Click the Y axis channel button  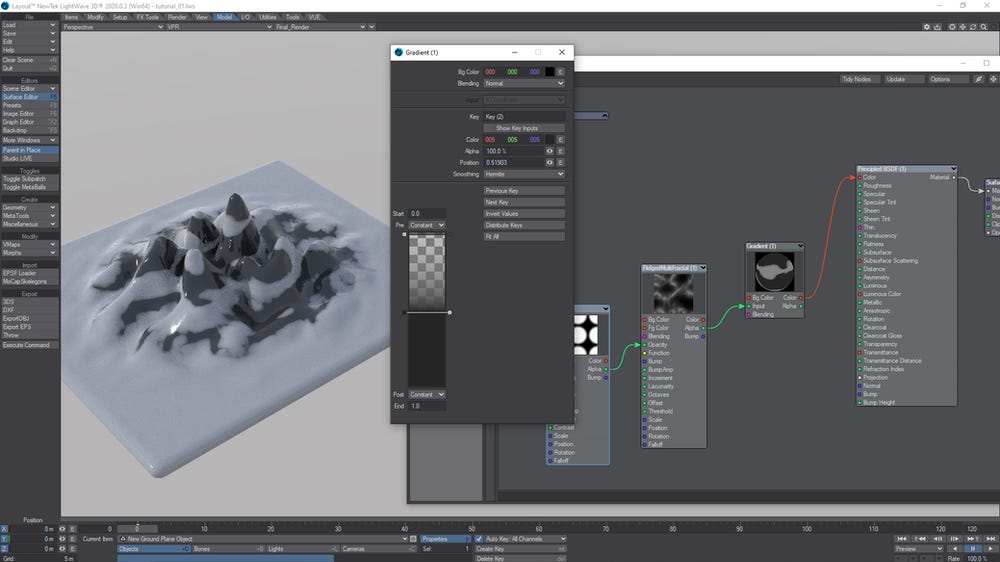tap(4, 538)
